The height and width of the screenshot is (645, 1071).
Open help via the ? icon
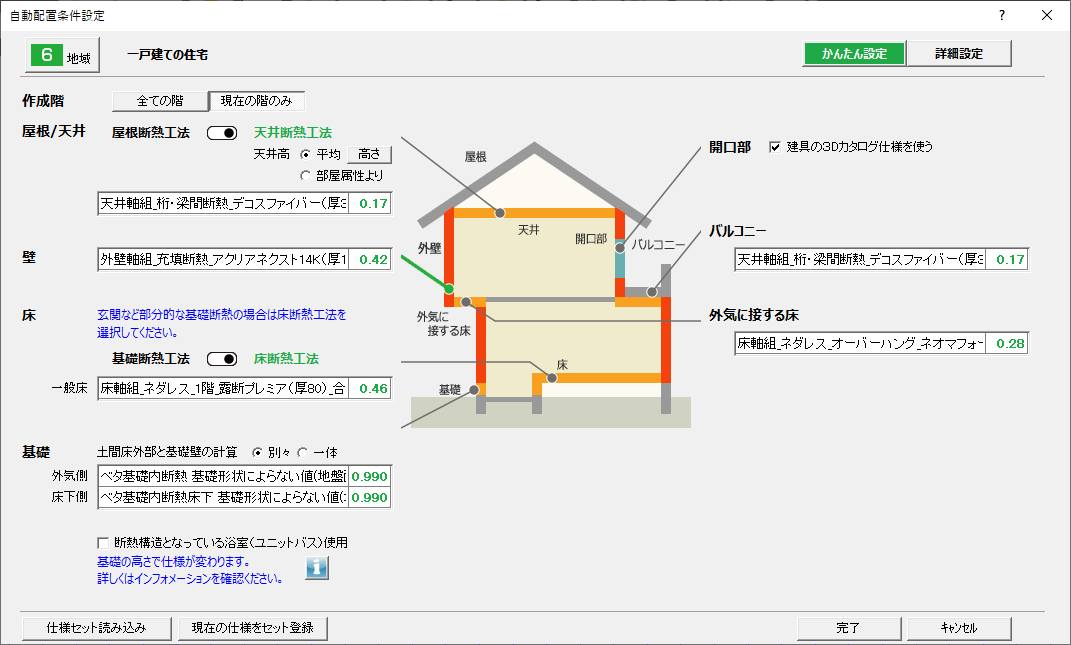point(1000,15)
